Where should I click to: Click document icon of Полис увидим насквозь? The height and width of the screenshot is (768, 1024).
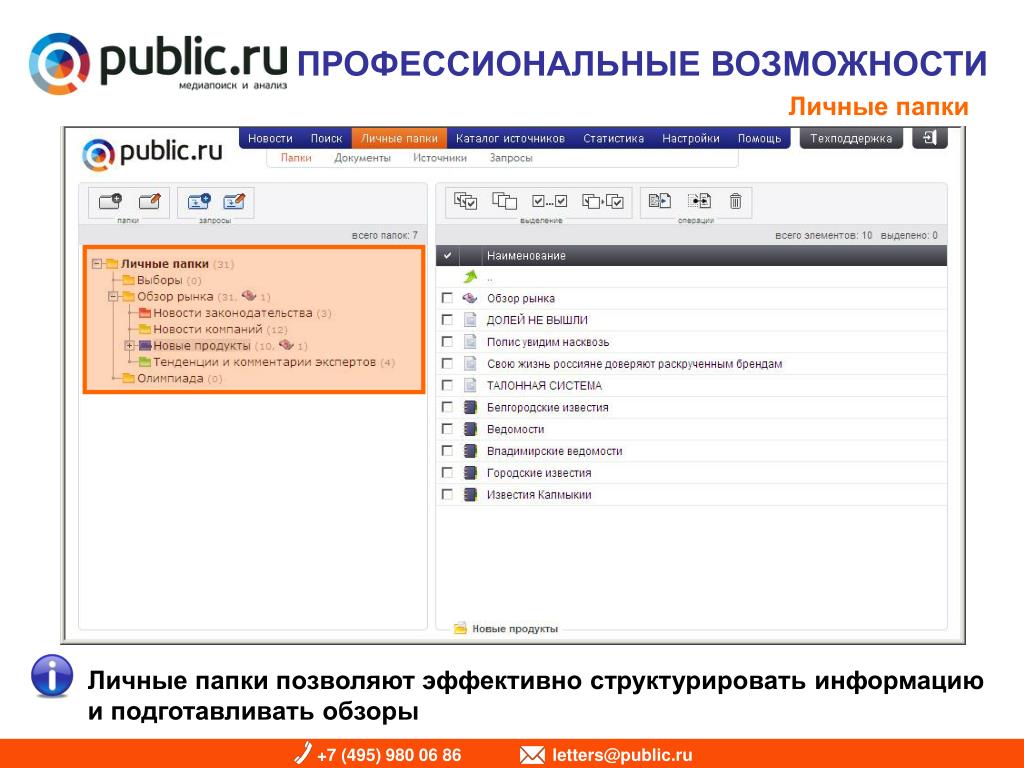point(470,342)
